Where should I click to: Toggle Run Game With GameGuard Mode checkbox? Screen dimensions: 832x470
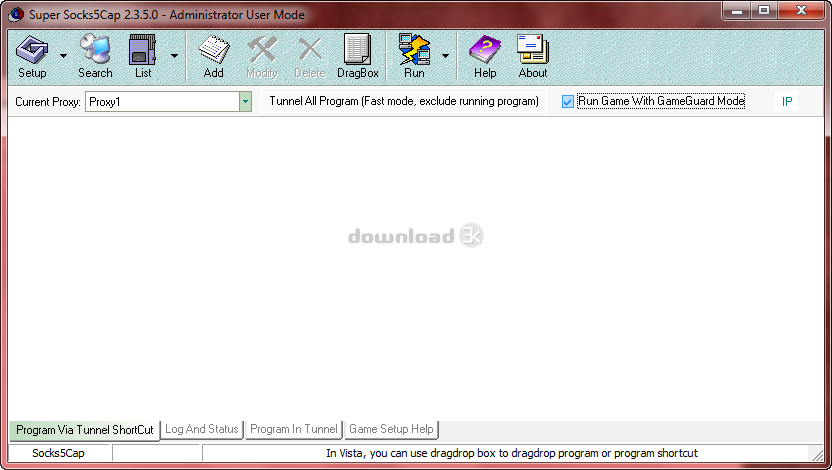click(568, 101)
